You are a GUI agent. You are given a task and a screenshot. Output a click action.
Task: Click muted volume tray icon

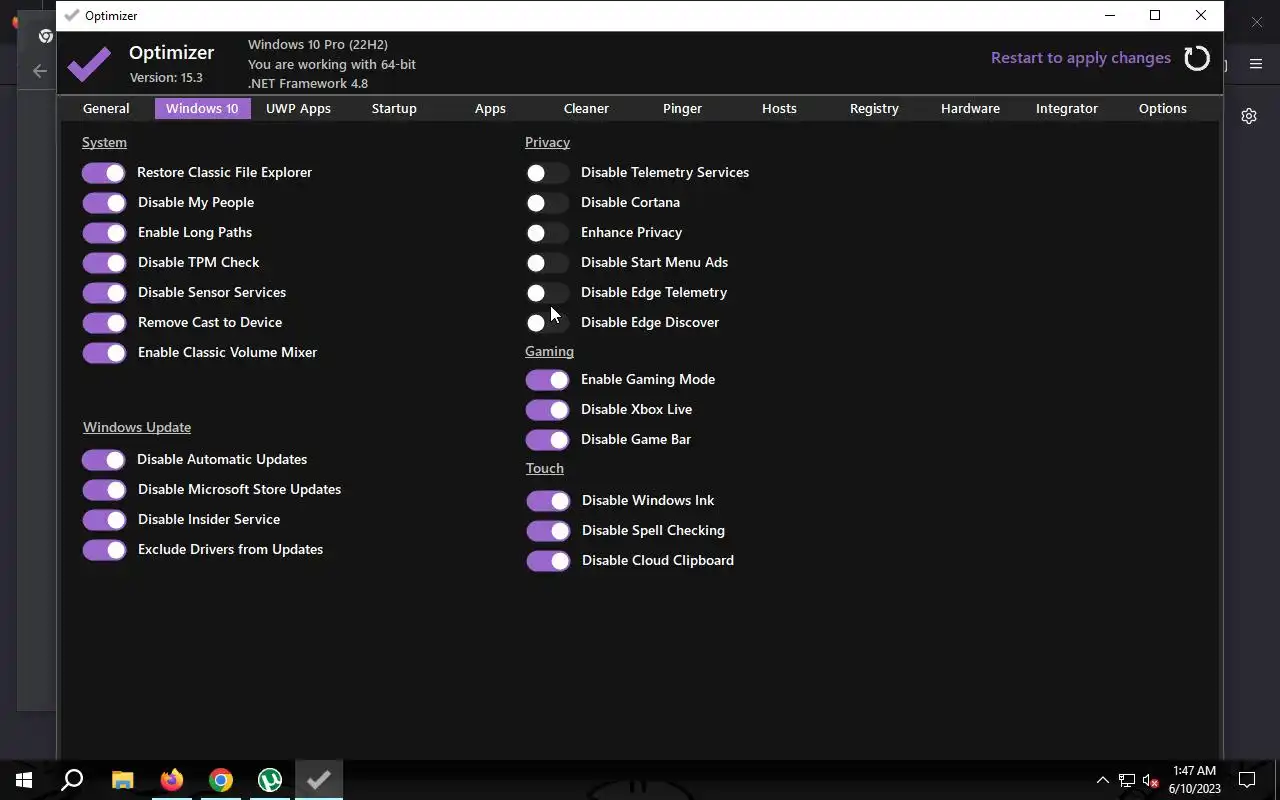[1151, 780]
